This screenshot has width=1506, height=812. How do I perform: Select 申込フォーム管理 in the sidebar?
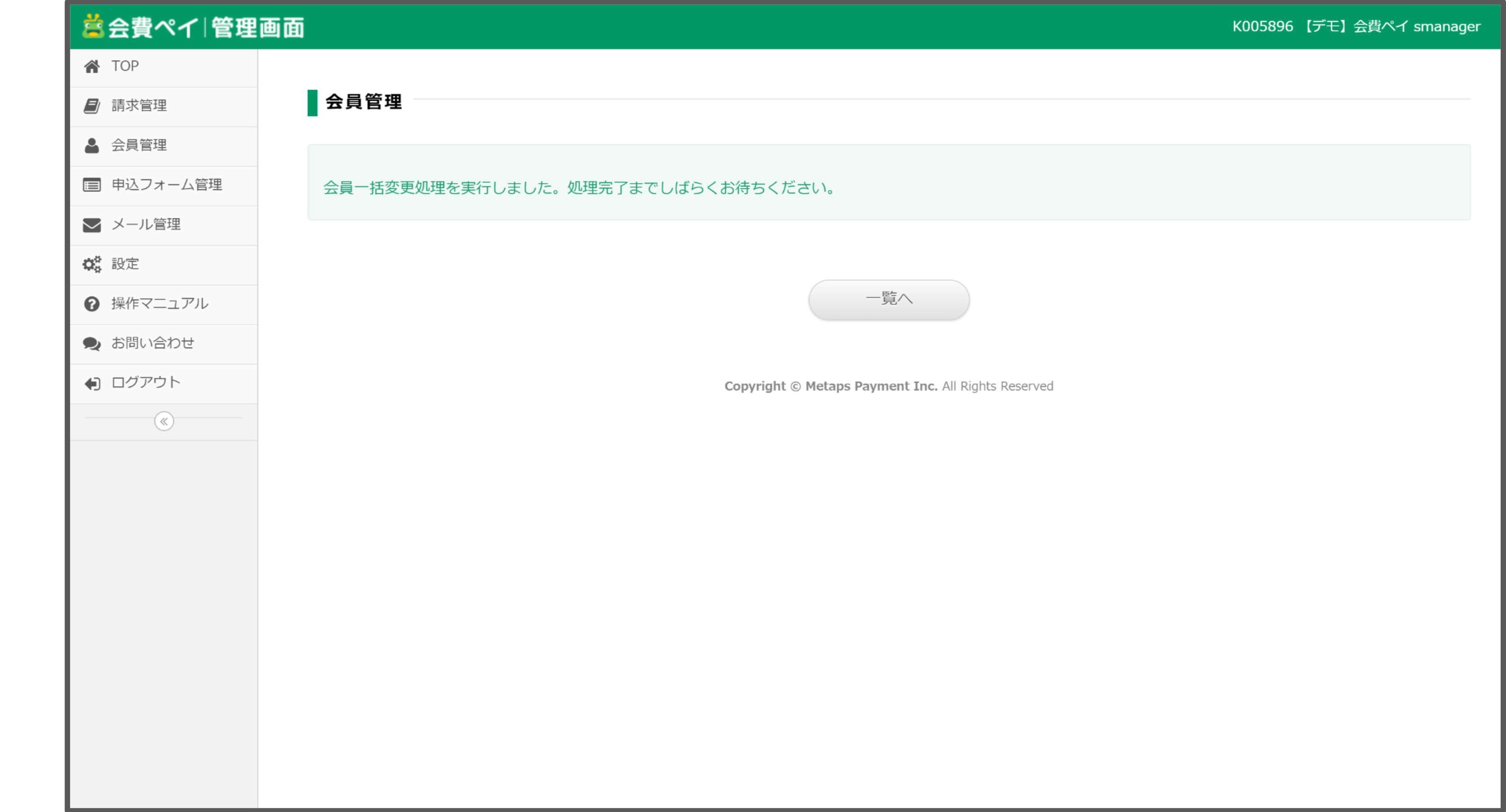click(166, 185)
